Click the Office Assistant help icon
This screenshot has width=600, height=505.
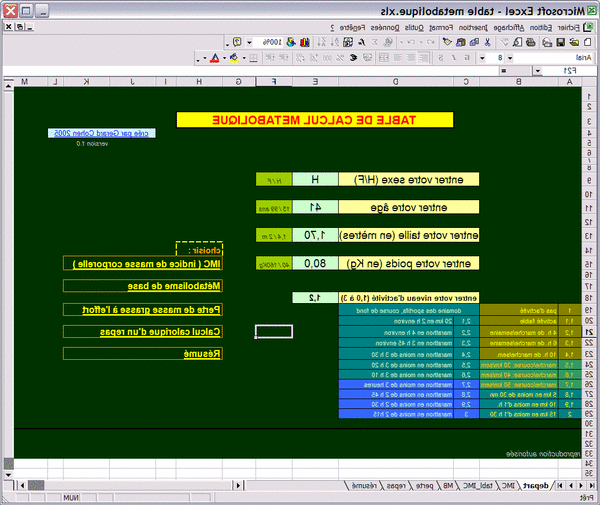237,42
